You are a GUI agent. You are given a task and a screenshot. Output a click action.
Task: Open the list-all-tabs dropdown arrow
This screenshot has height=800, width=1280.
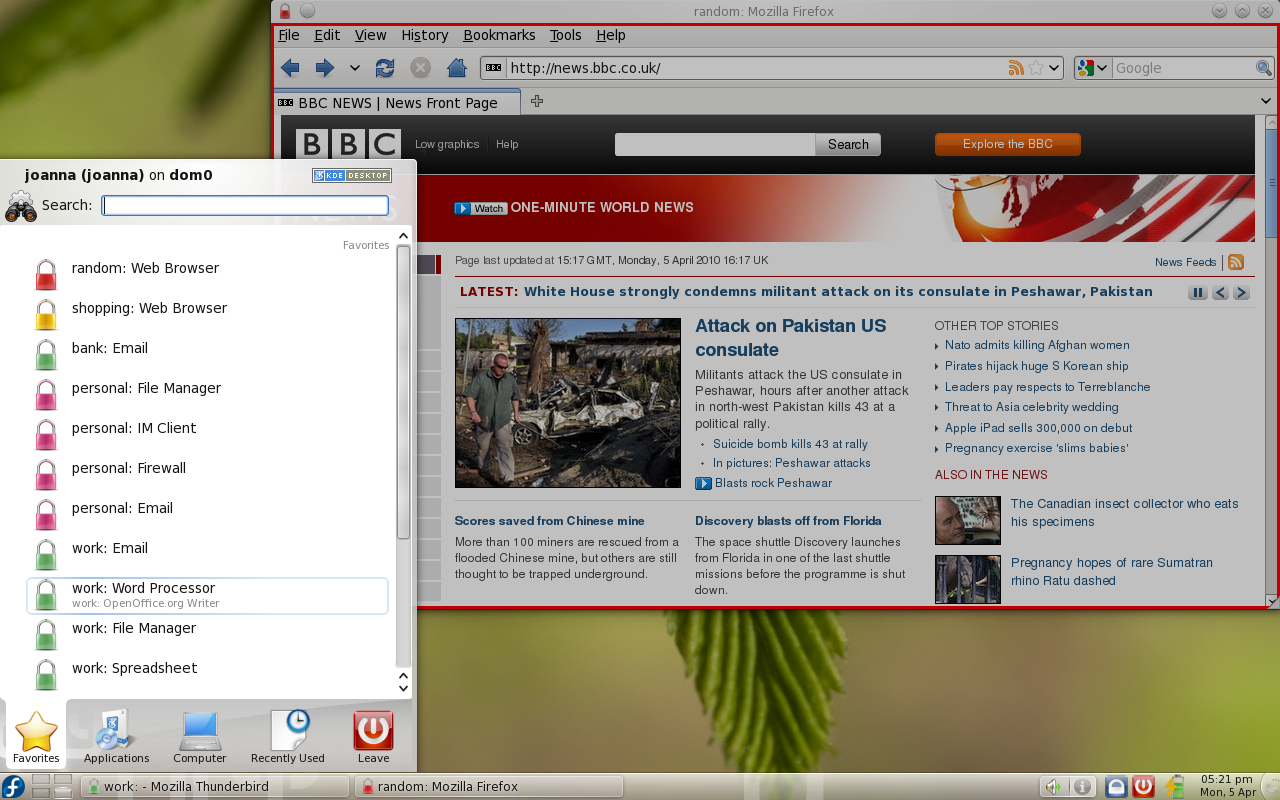pos(1266,101)
